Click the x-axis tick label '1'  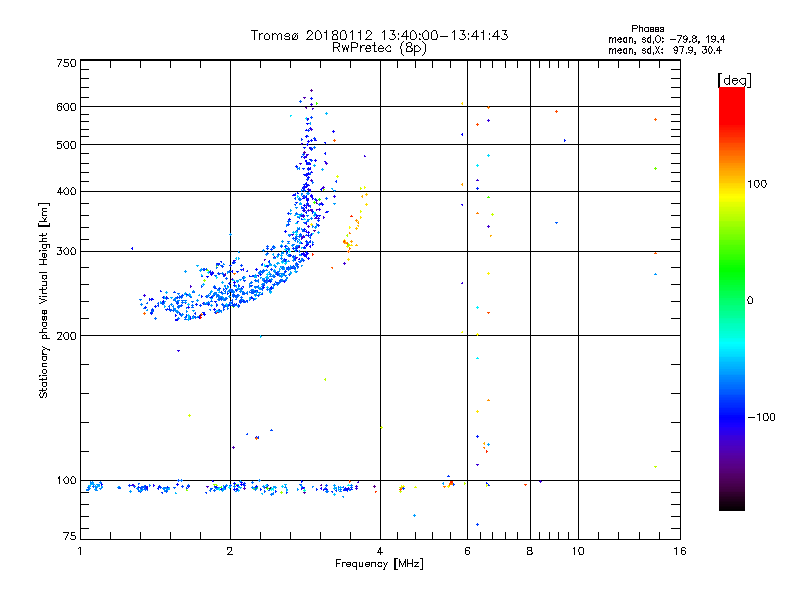[80, 551]
